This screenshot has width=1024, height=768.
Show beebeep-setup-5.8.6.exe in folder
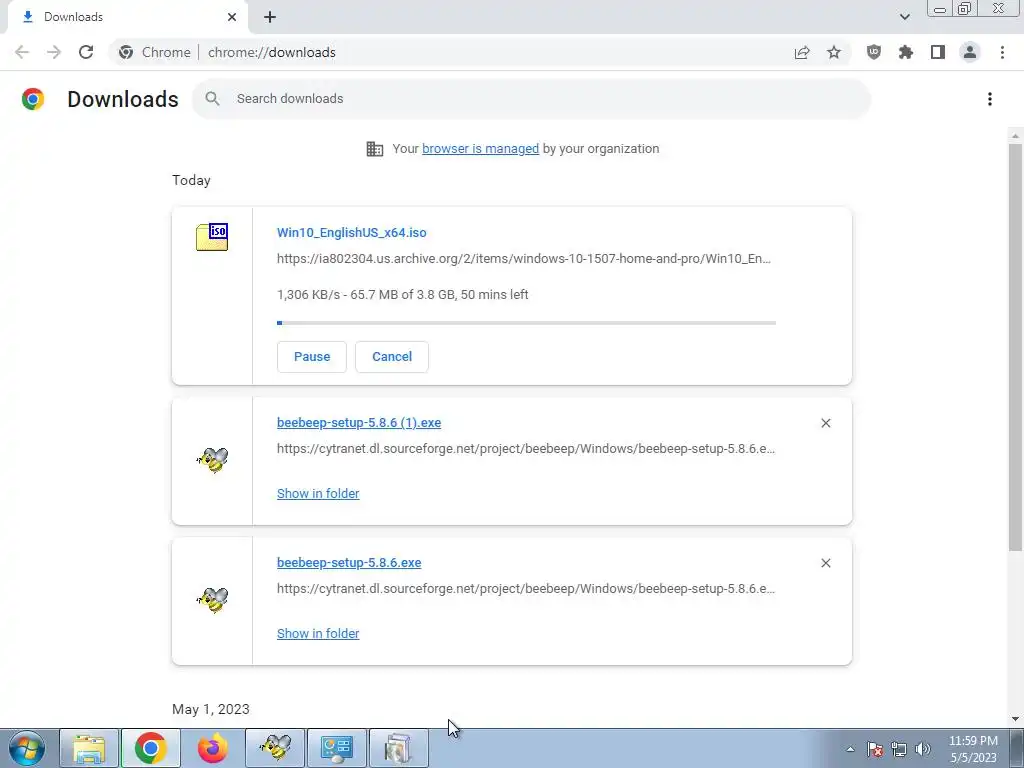318,633
